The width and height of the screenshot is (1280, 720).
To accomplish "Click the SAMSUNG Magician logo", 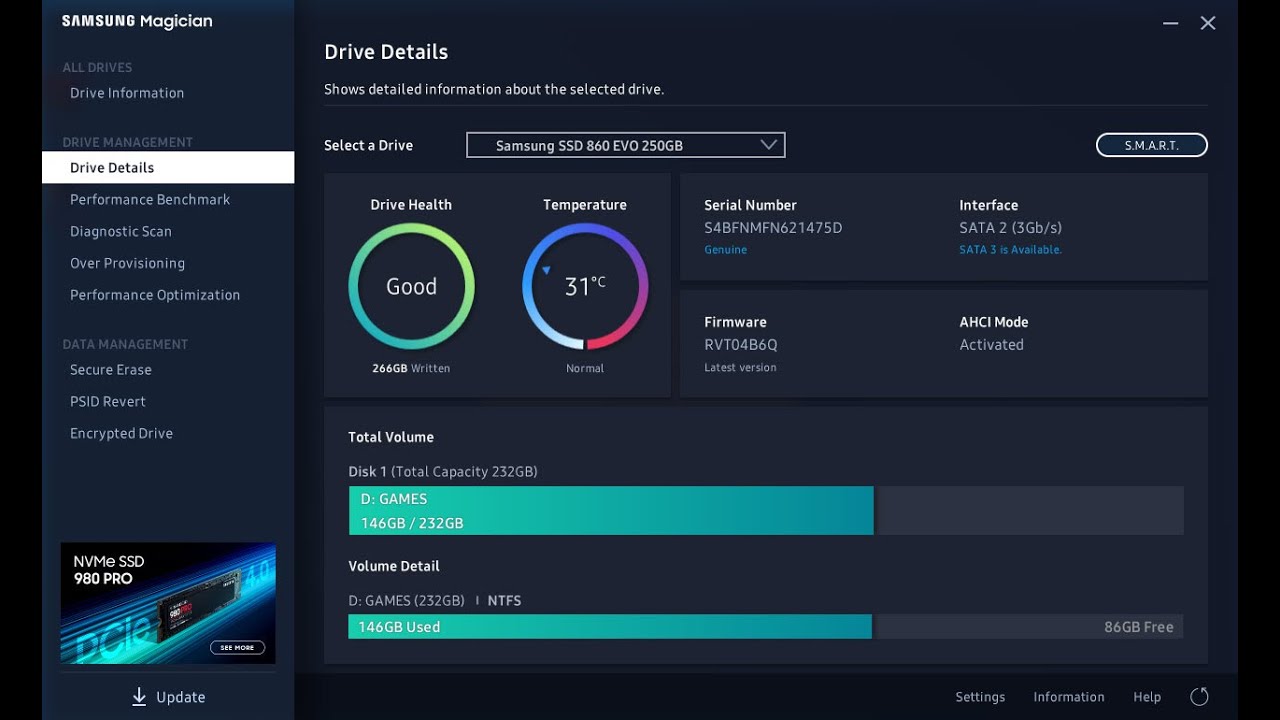I will tap(137, 22).
